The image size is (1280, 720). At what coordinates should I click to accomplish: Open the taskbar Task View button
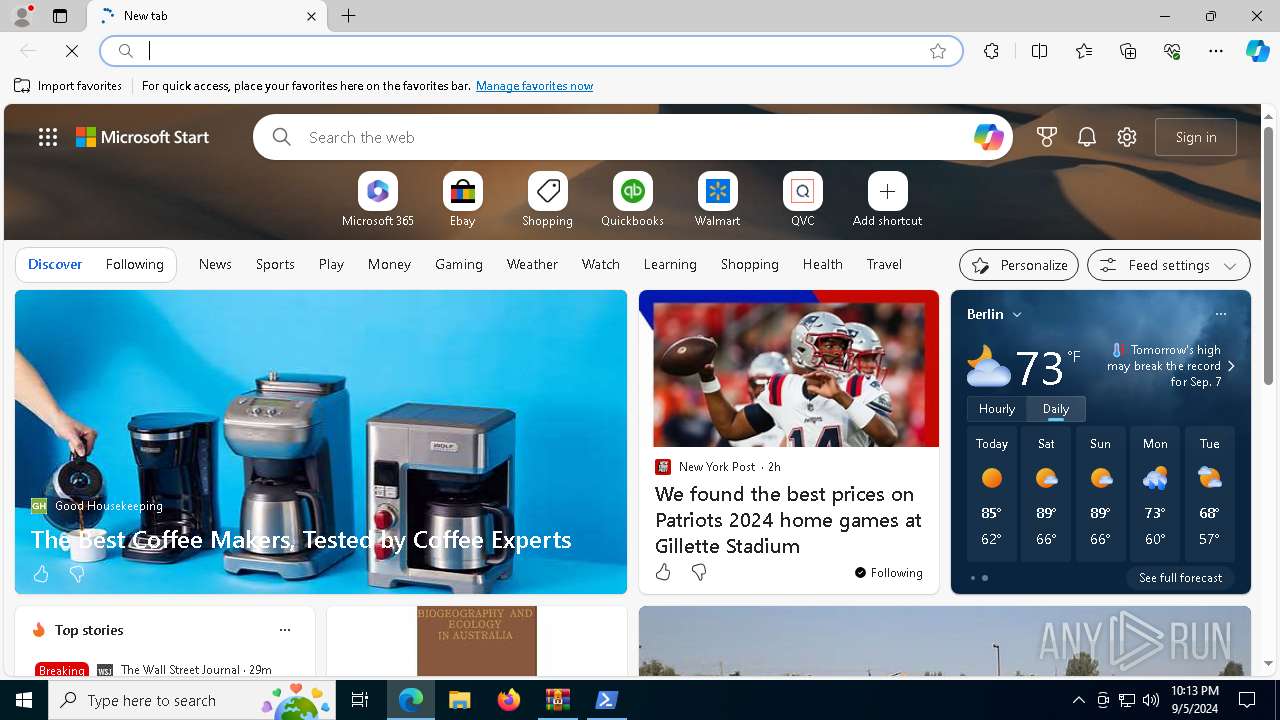(x=360, y=700)
